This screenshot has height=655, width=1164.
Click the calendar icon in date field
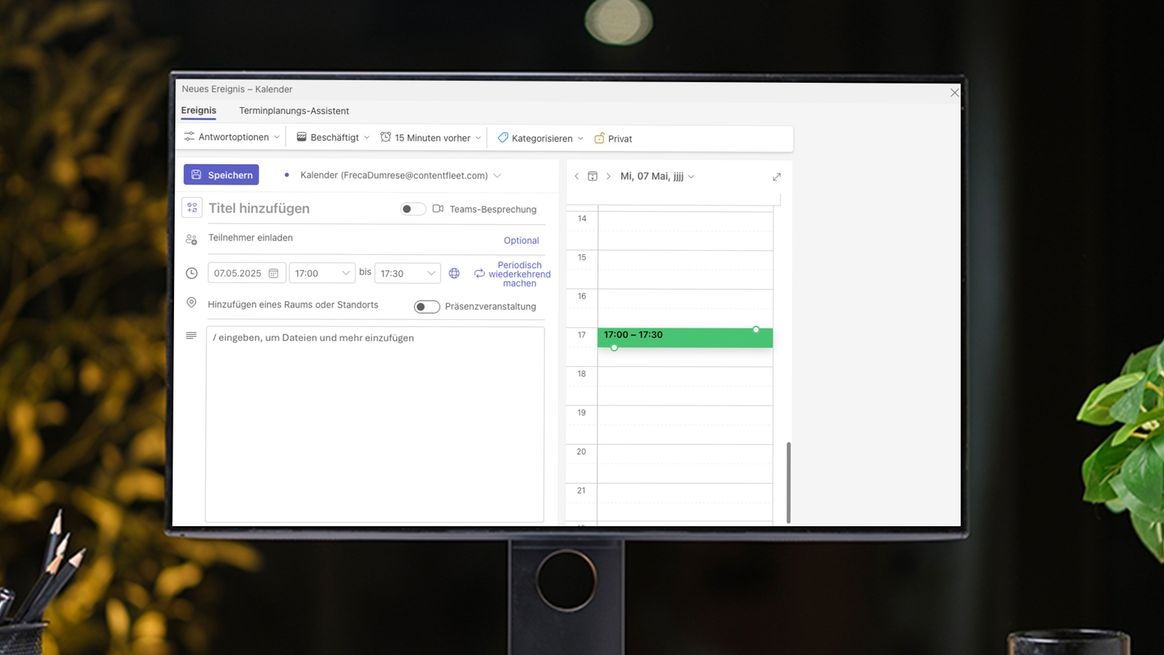tap(273, 273)
